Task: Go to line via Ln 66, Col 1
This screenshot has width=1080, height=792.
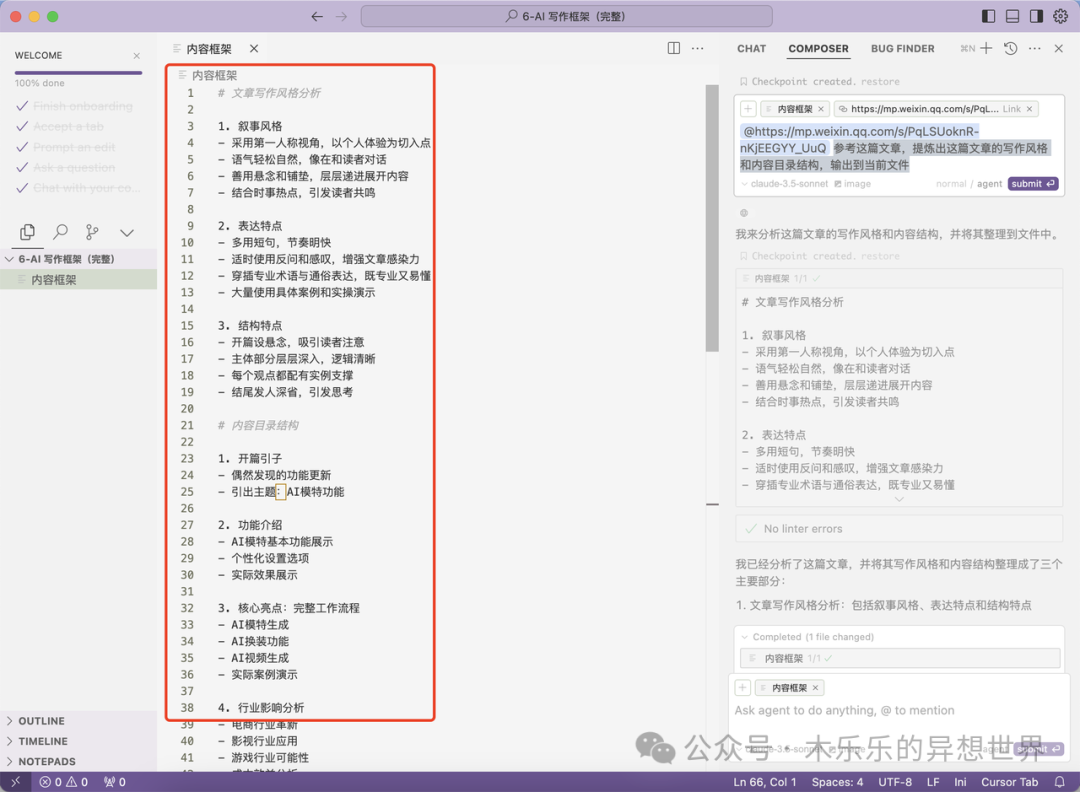Action: [765, 782]
